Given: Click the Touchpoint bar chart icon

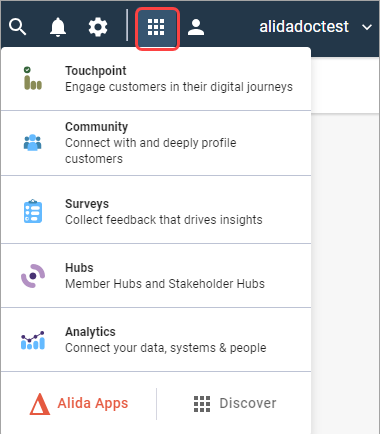Looking at the screenshot, I should pyautogui.click(x=33, y=78).
